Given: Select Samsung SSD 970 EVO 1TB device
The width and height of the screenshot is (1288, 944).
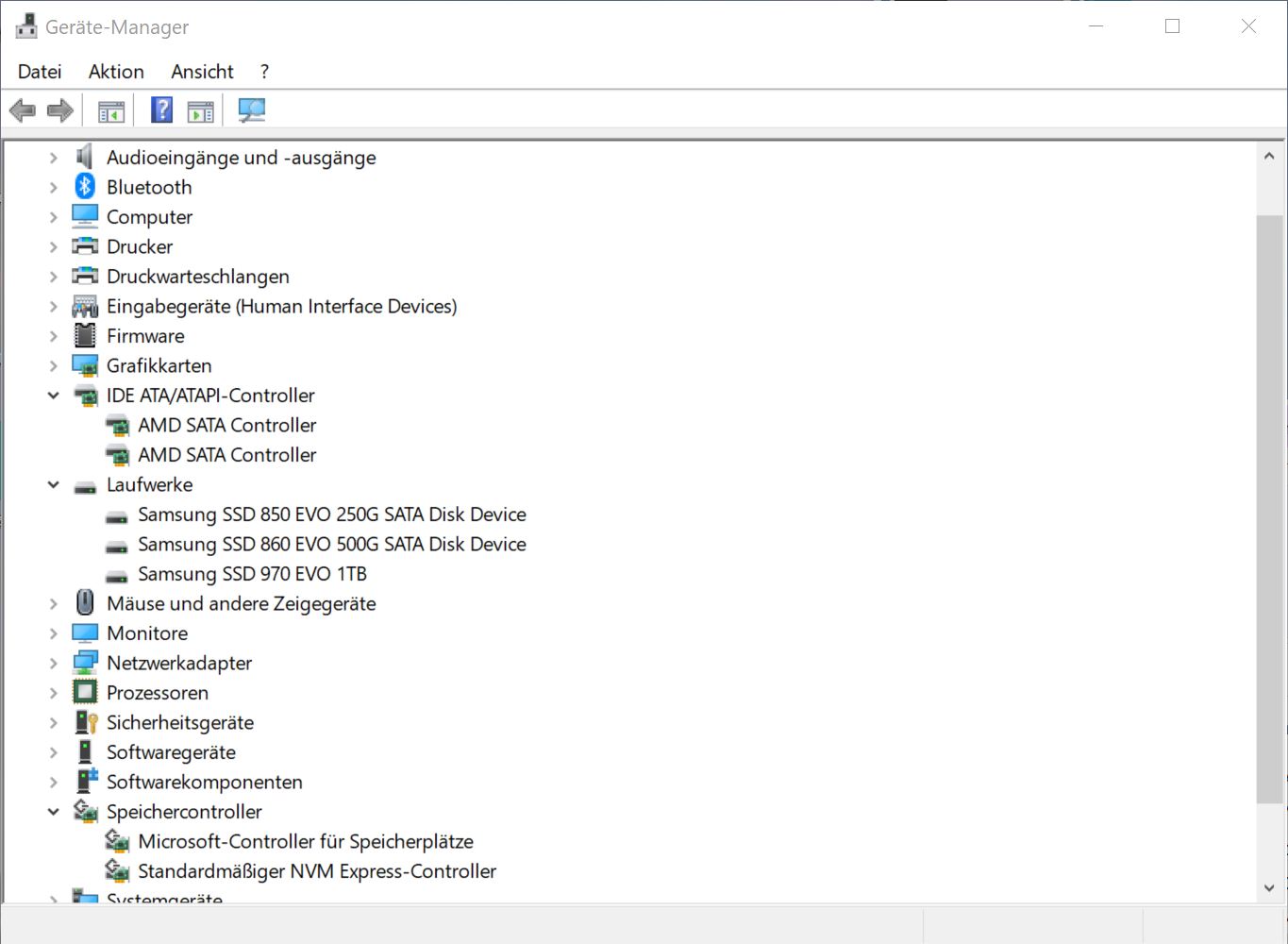Looking at the screenshot, I should (x=253, y=574).
